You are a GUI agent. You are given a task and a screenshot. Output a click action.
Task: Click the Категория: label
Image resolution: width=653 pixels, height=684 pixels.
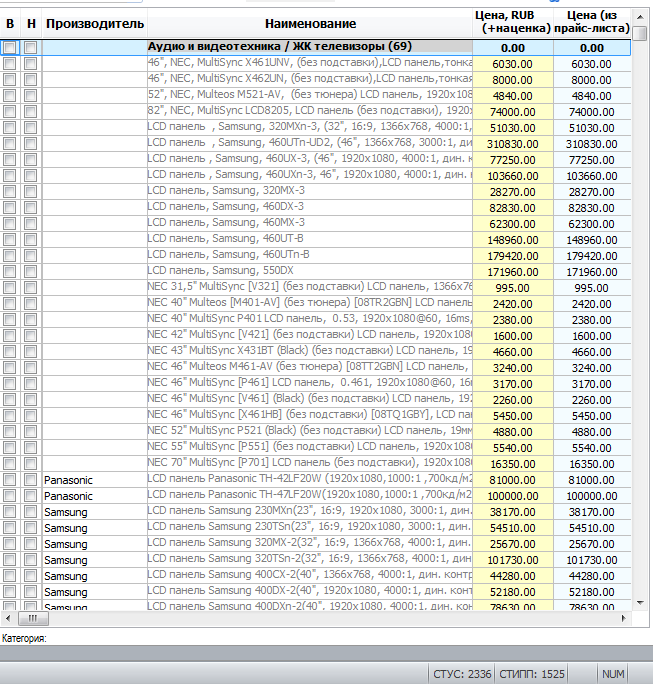(24, 638)
